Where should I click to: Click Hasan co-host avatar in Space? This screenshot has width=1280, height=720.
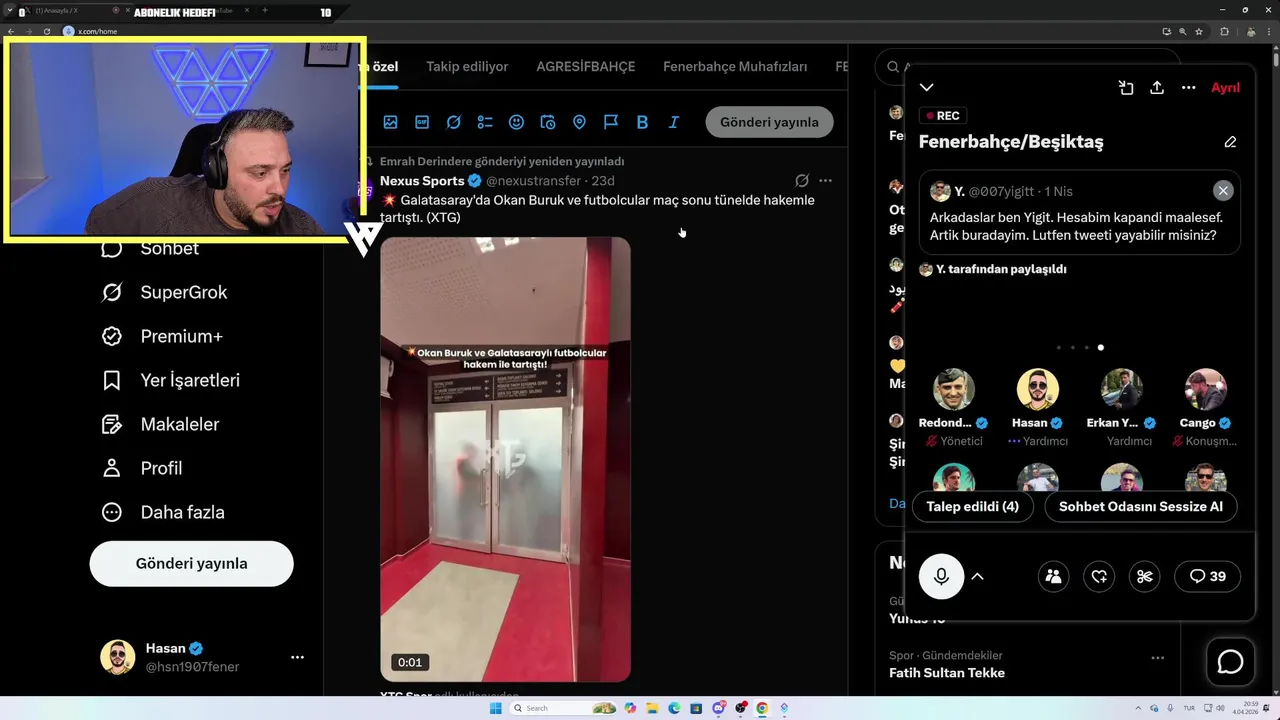click(x=1038, y=390)
